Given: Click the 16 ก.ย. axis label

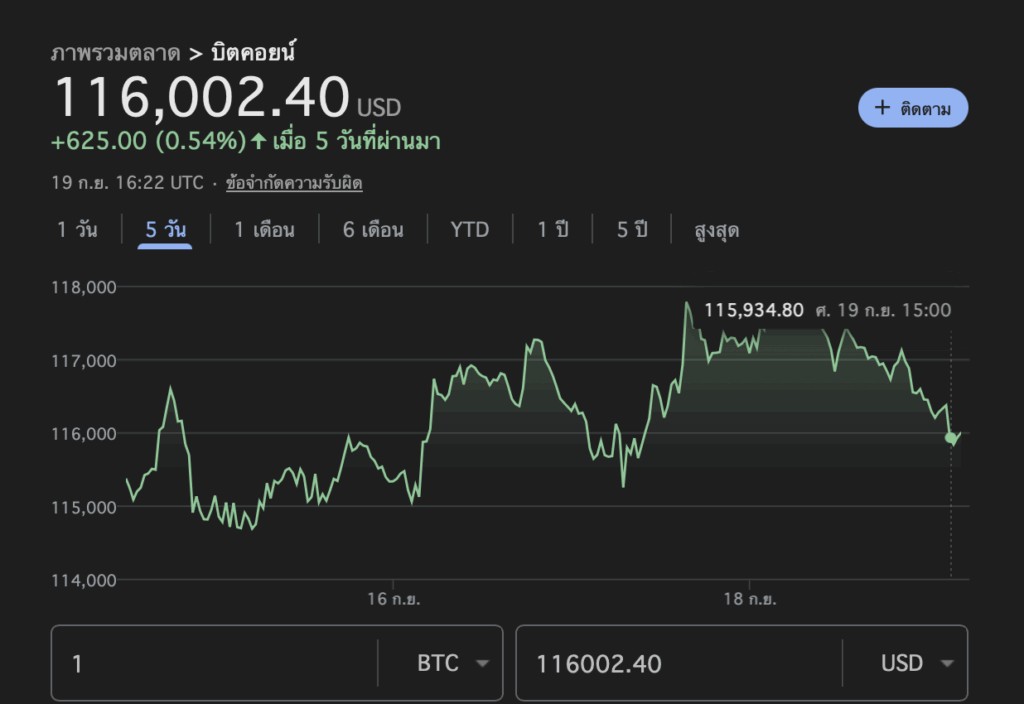Looking at the screenshot, I should [x=393, y=599].
